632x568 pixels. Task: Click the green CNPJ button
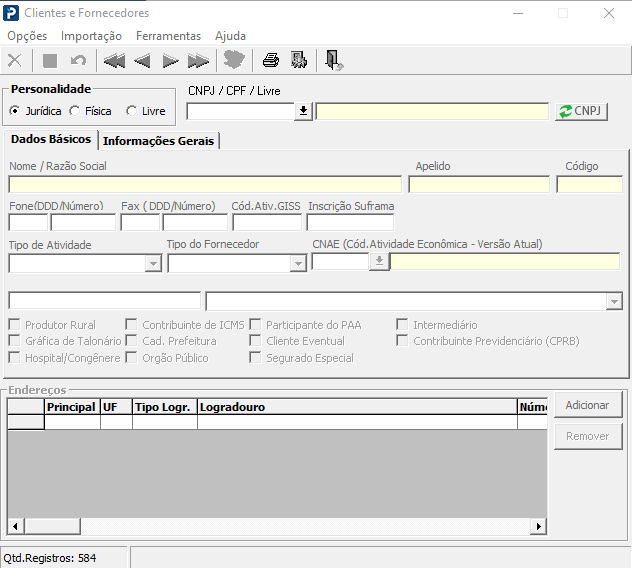click(582, 111)
